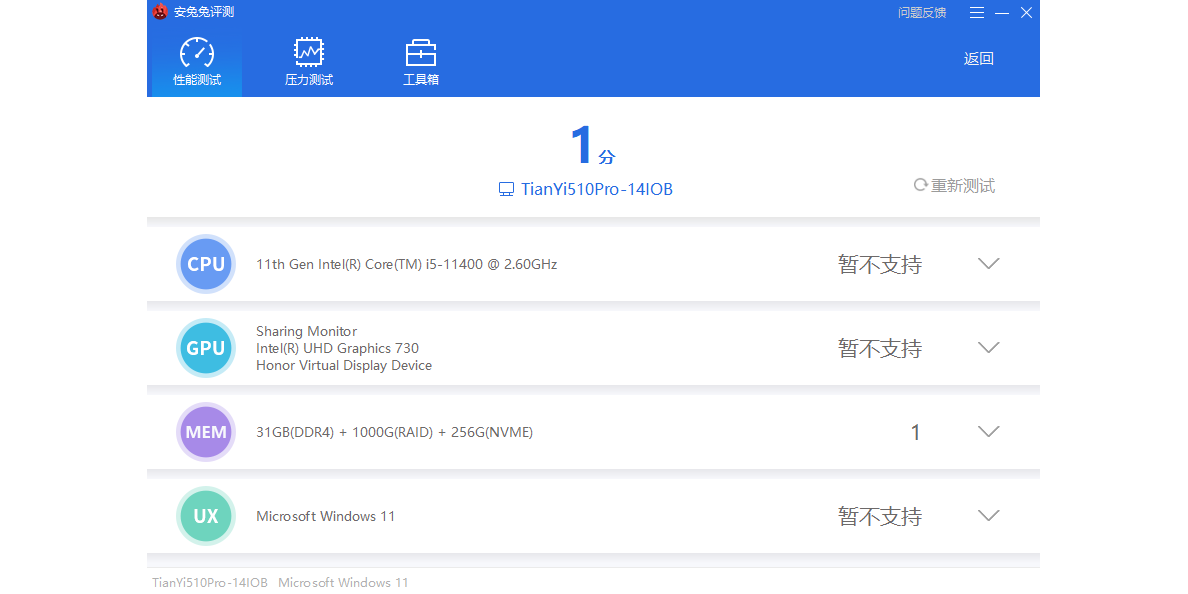Click the blue CPU circle icon

coord(206,265)
